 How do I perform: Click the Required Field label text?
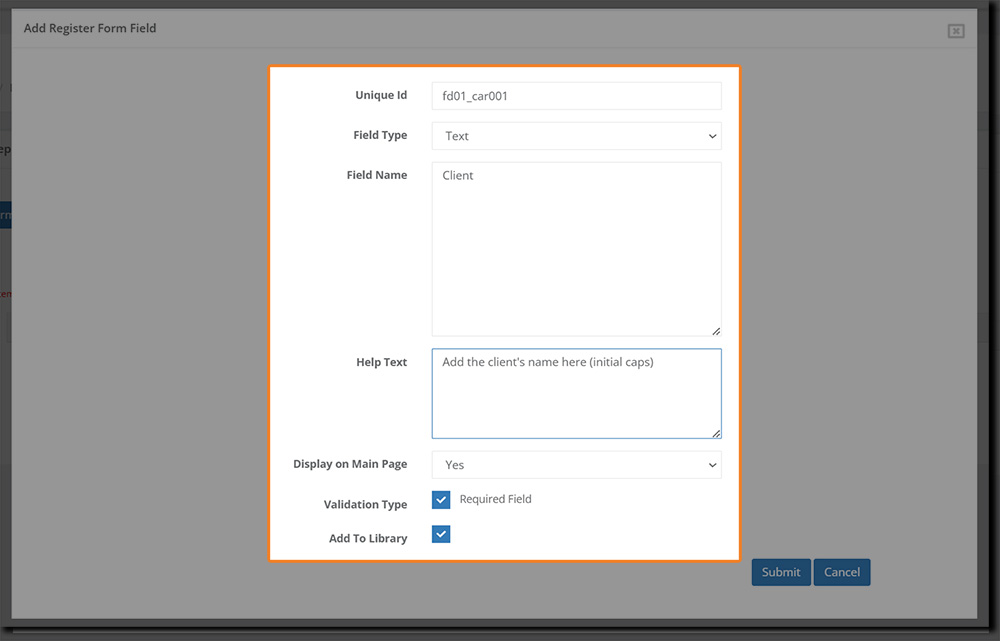coord(495,499)
